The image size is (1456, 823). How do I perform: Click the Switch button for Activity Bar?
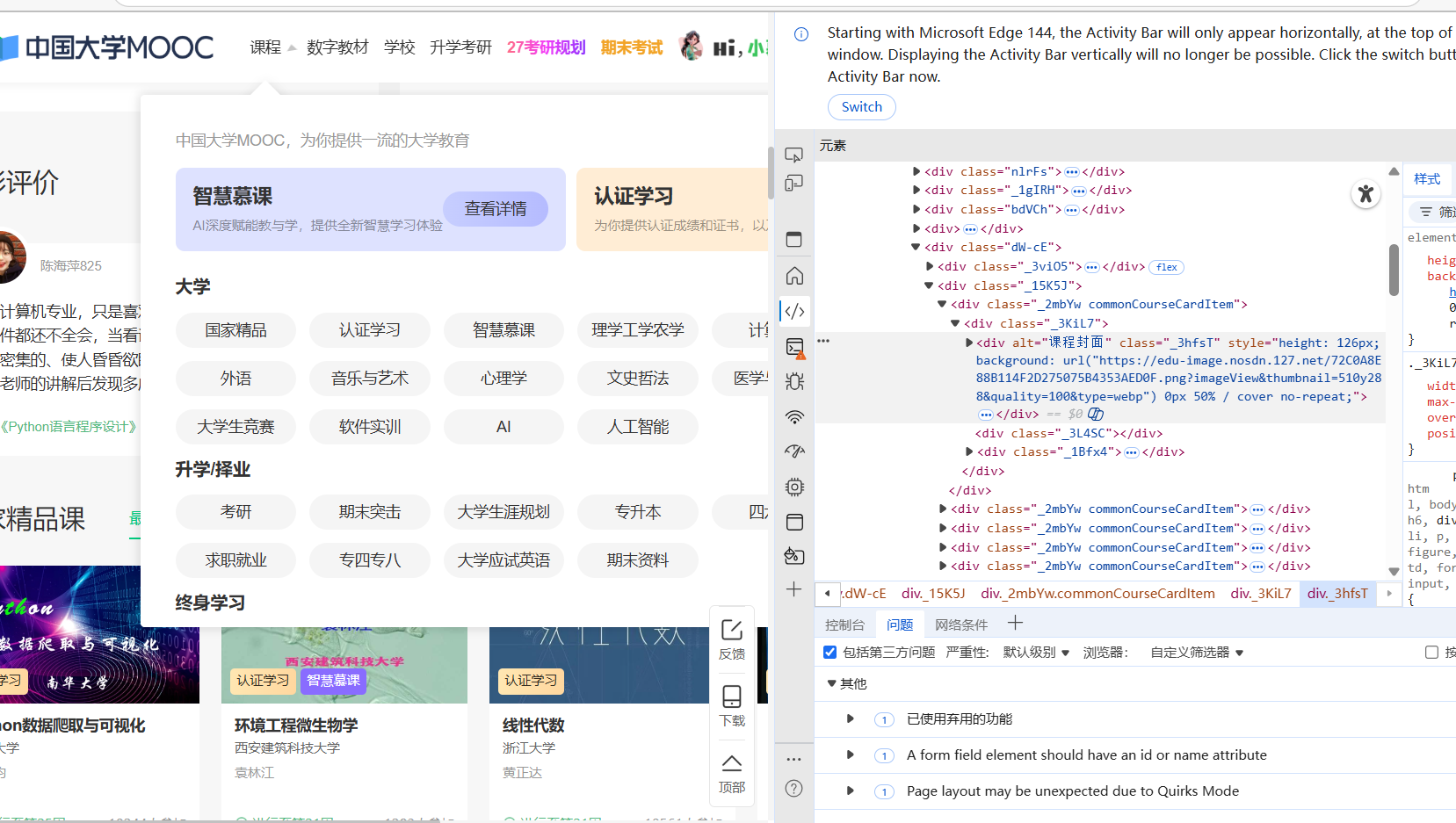(x=862, y=107)
